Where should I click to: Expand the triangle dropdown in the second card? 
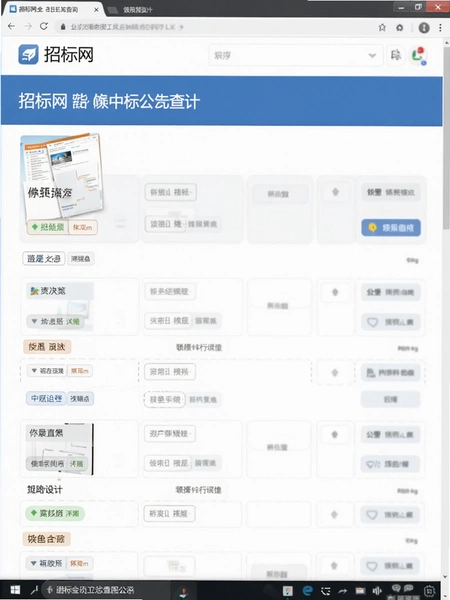pos(34,321)
